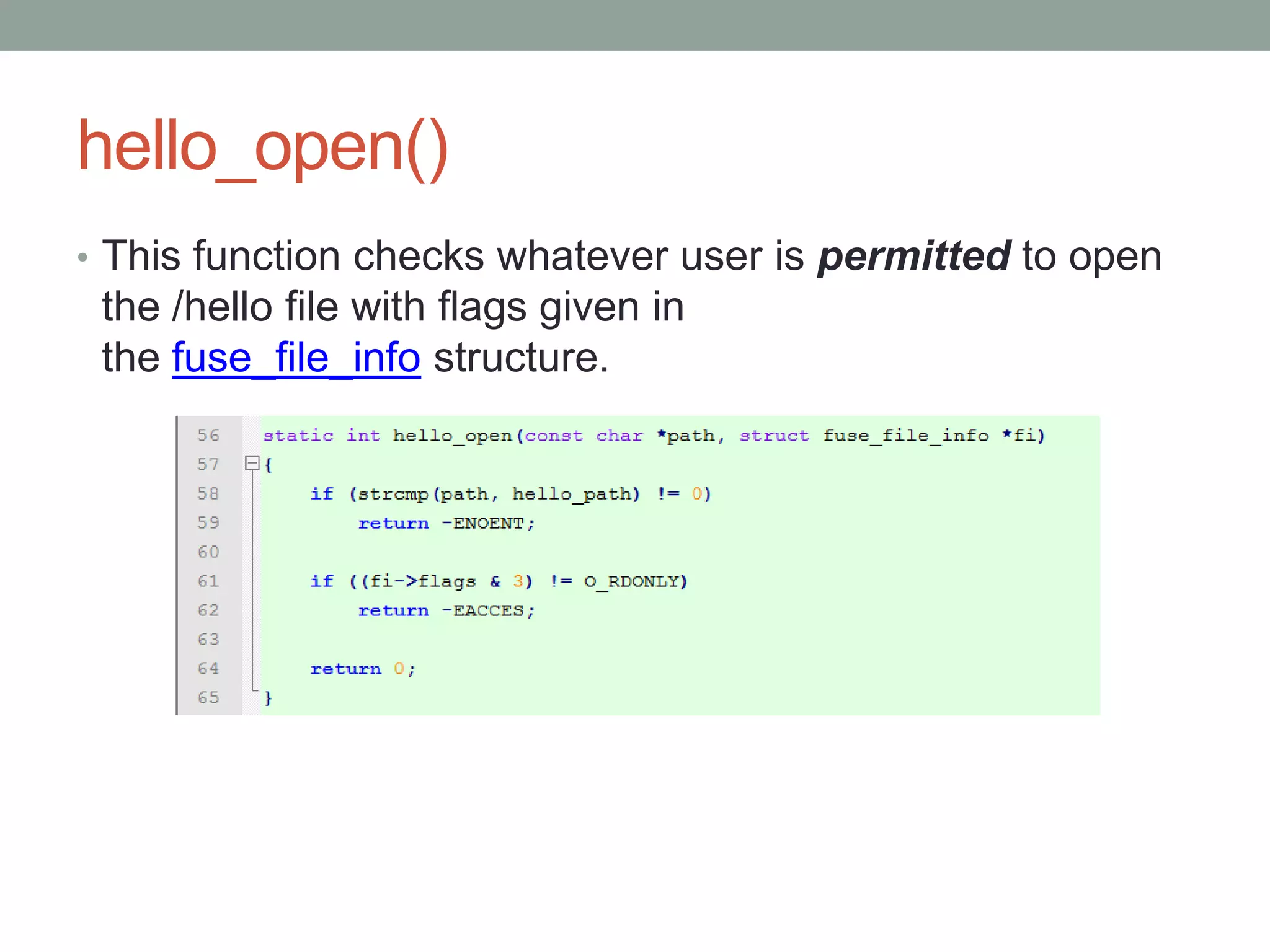
Task: Open the fuse_file_info hyperlink
Action: click(296, 358)
